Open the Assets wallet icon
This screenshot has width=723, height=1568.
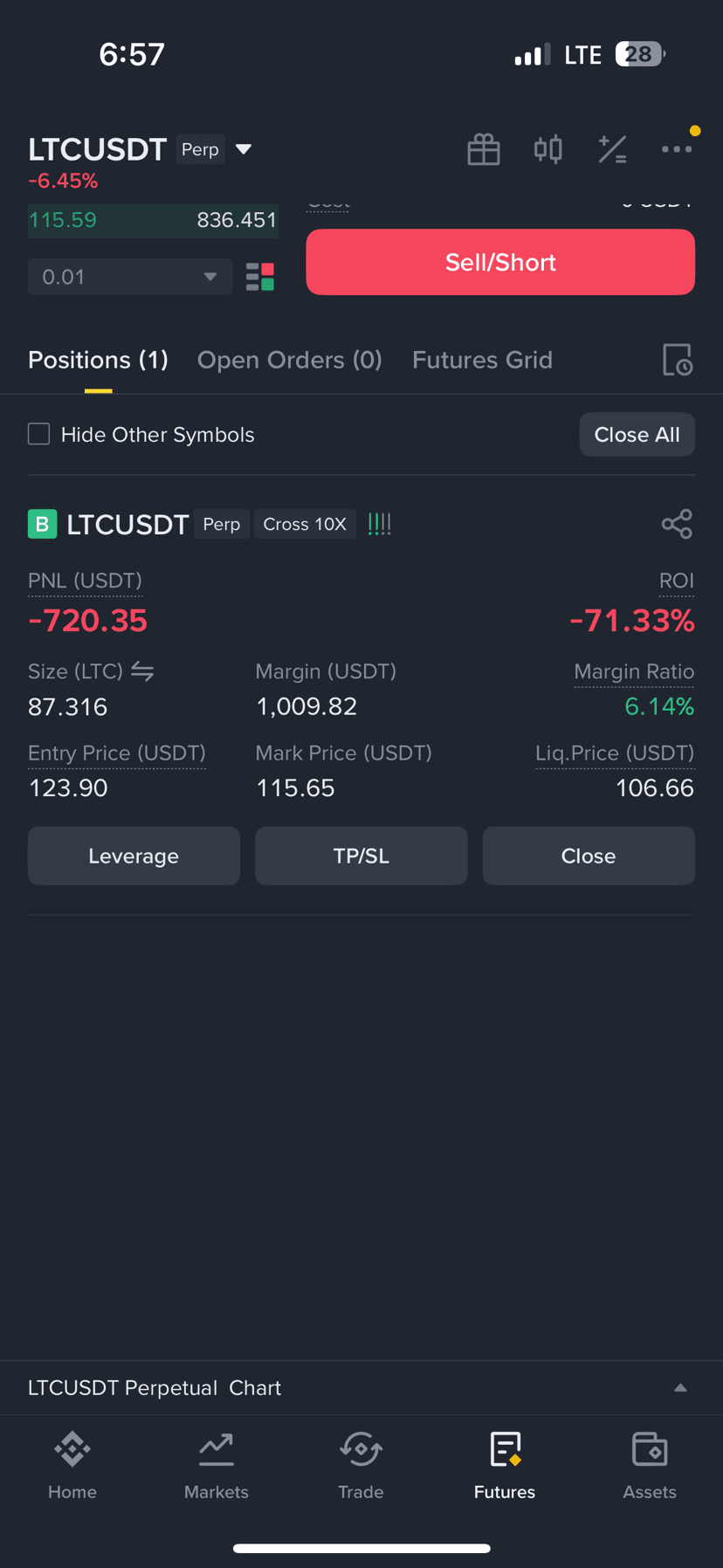point(650,1449)
